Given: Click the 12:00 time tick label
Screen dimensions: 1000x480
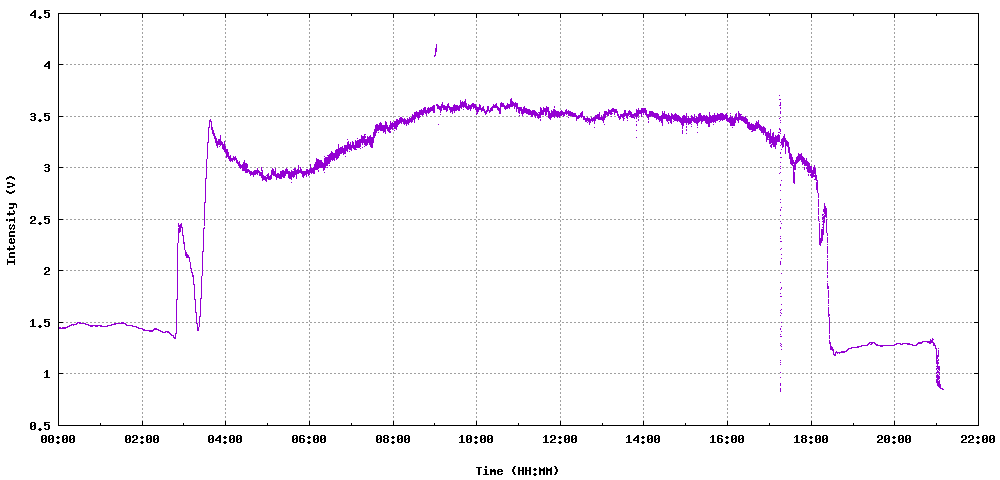Looking at the screenshot, I should coord(560,439).
